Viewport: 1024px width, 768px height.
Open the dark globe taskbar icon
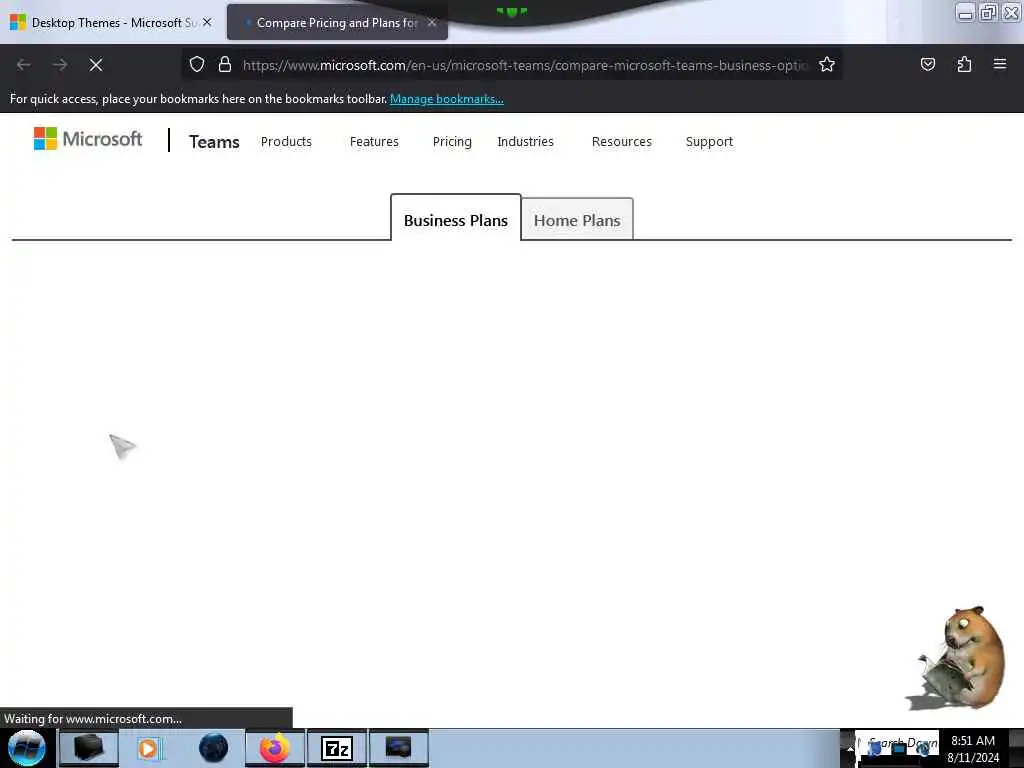pos(213,748)
